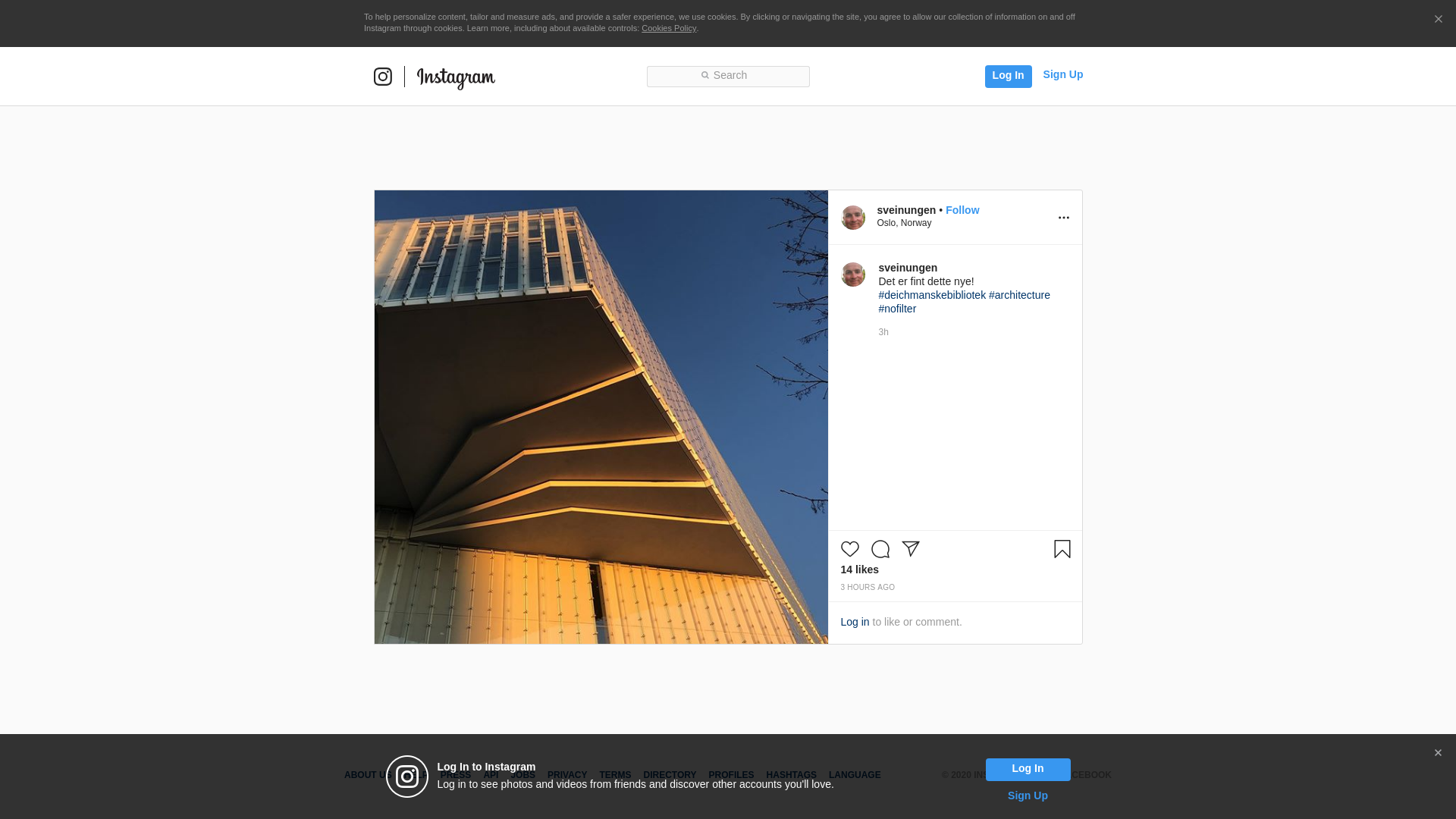Like the post with heart icon
This screenshot has height=819, width=1456.
[850, 549]
